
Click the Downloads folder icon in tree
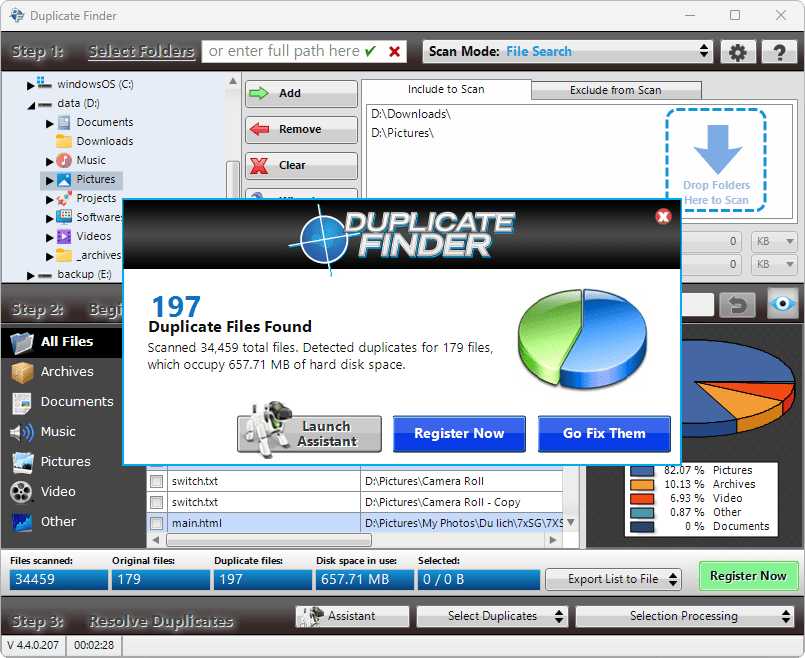64,141
